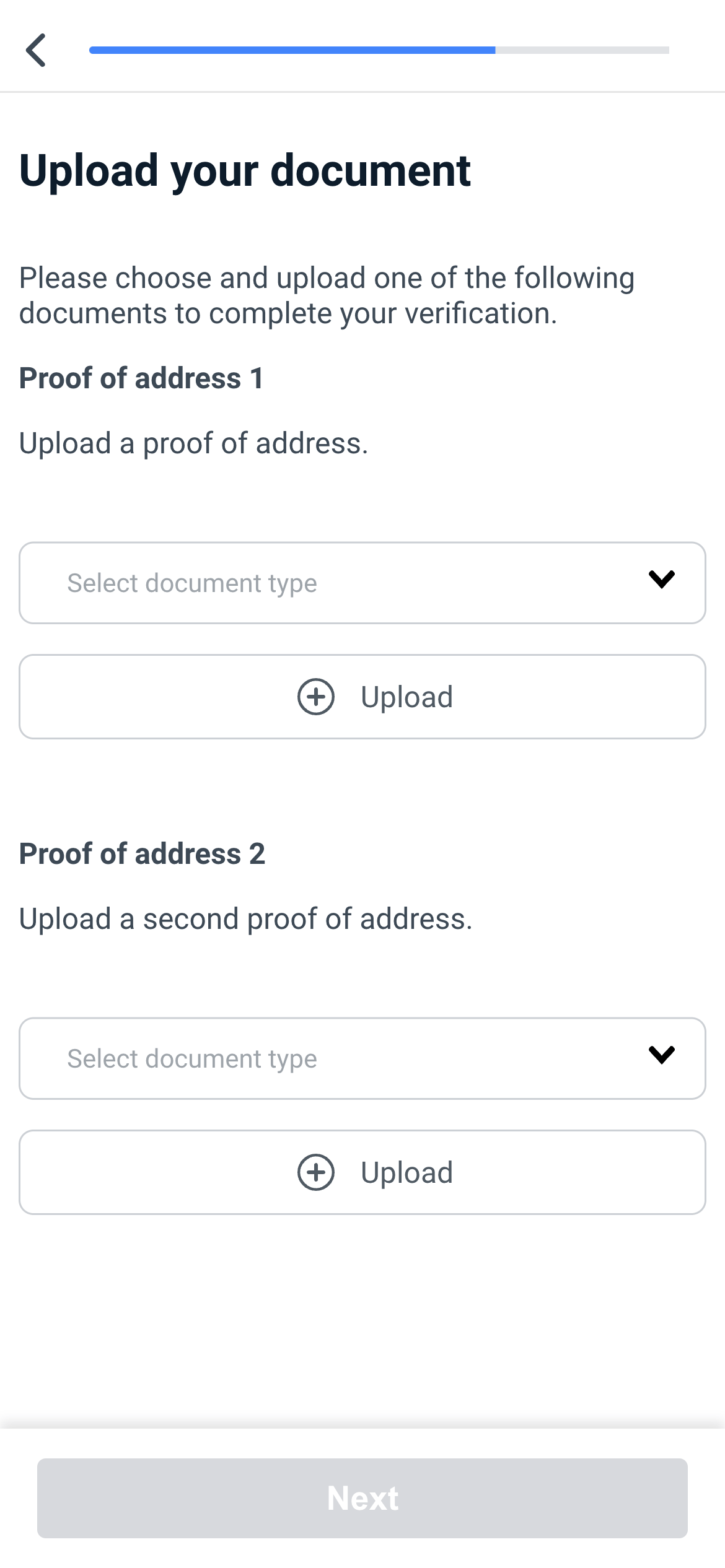Expand the first document type chevron arrow
This screenshot has width=725, height=1568.
(661, 580)
